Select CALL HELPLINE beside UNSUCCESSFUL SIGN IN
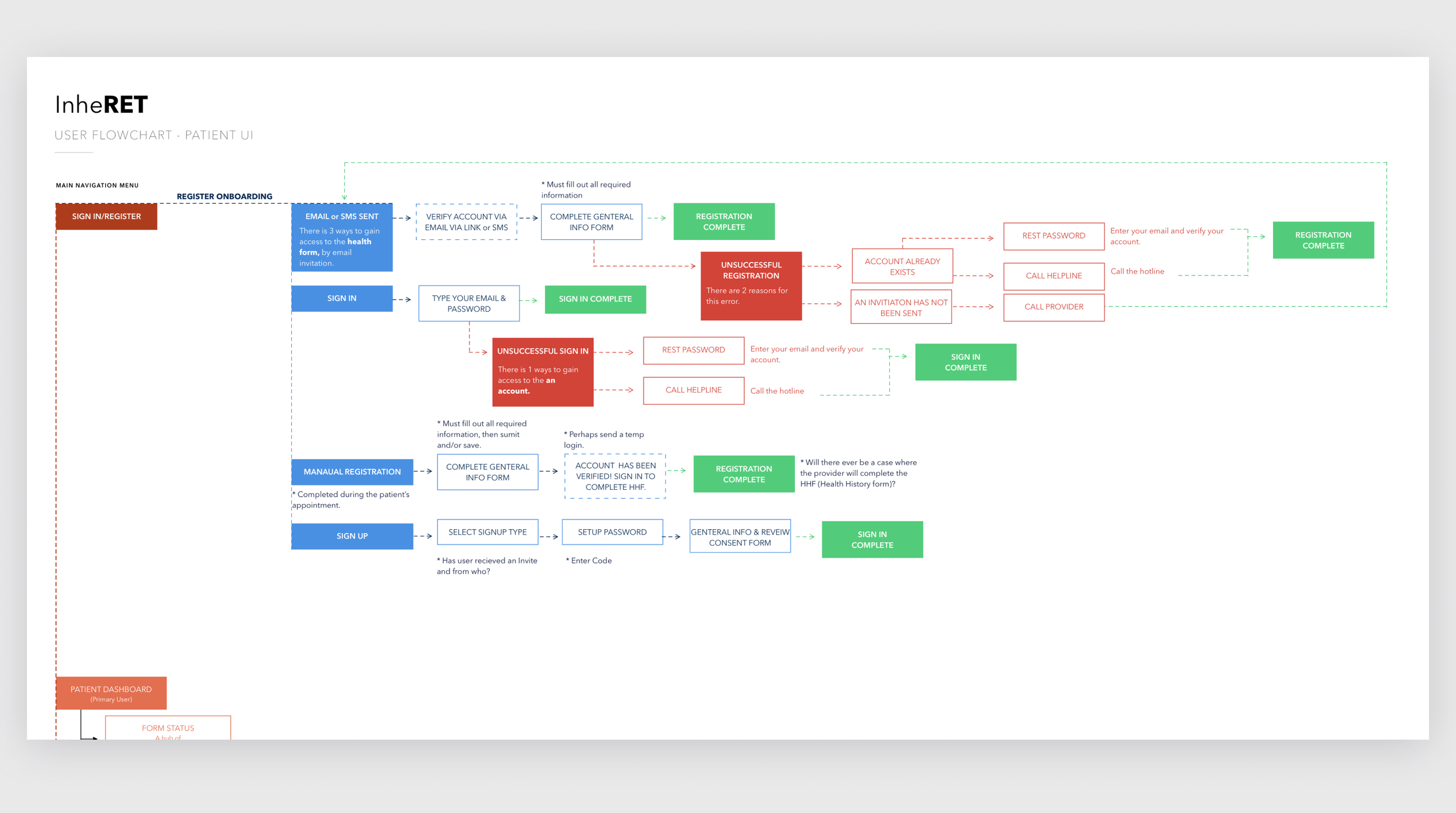The height and width of the screenshot is (813, 1456). (x=694, y=391)
